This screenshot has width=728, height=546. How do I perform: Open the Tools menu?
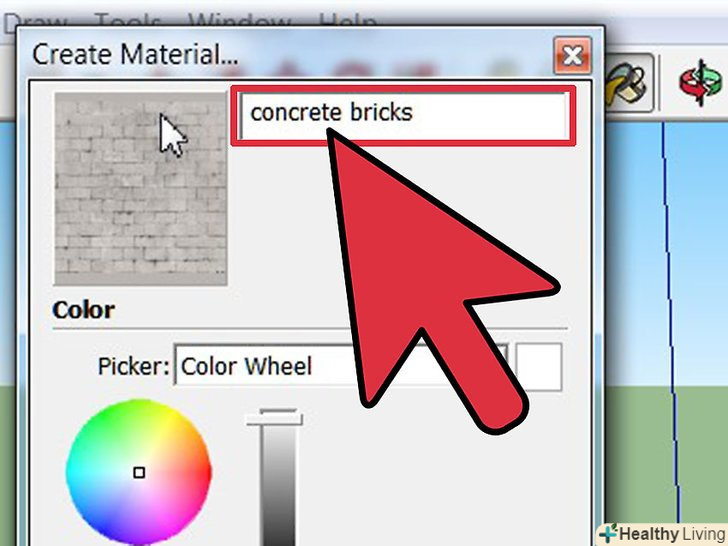(x=128, y=23)
